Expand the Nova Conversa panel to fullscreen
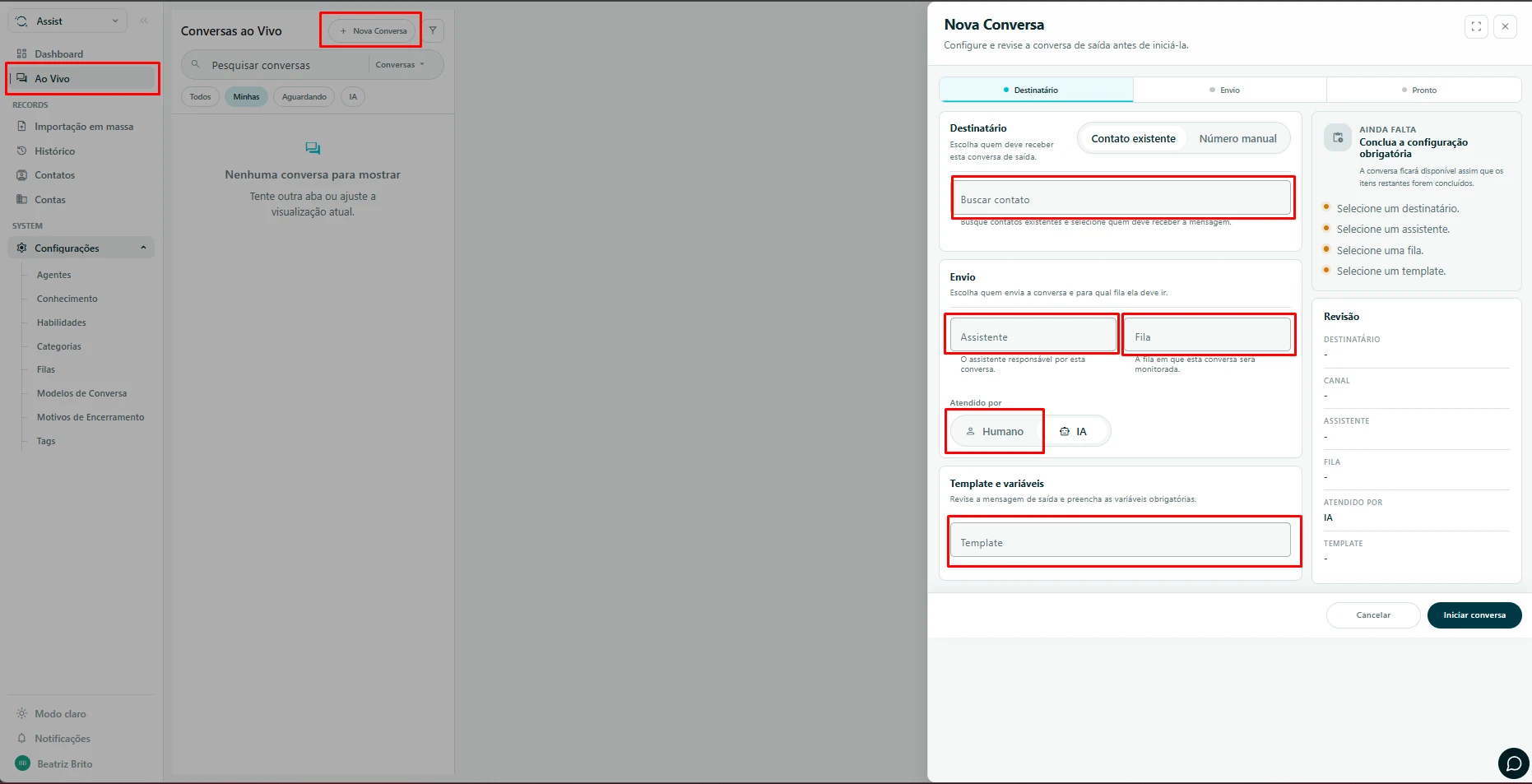Image resolution: width=1532 pixels, height=784 pixels. click(1476, 26)
